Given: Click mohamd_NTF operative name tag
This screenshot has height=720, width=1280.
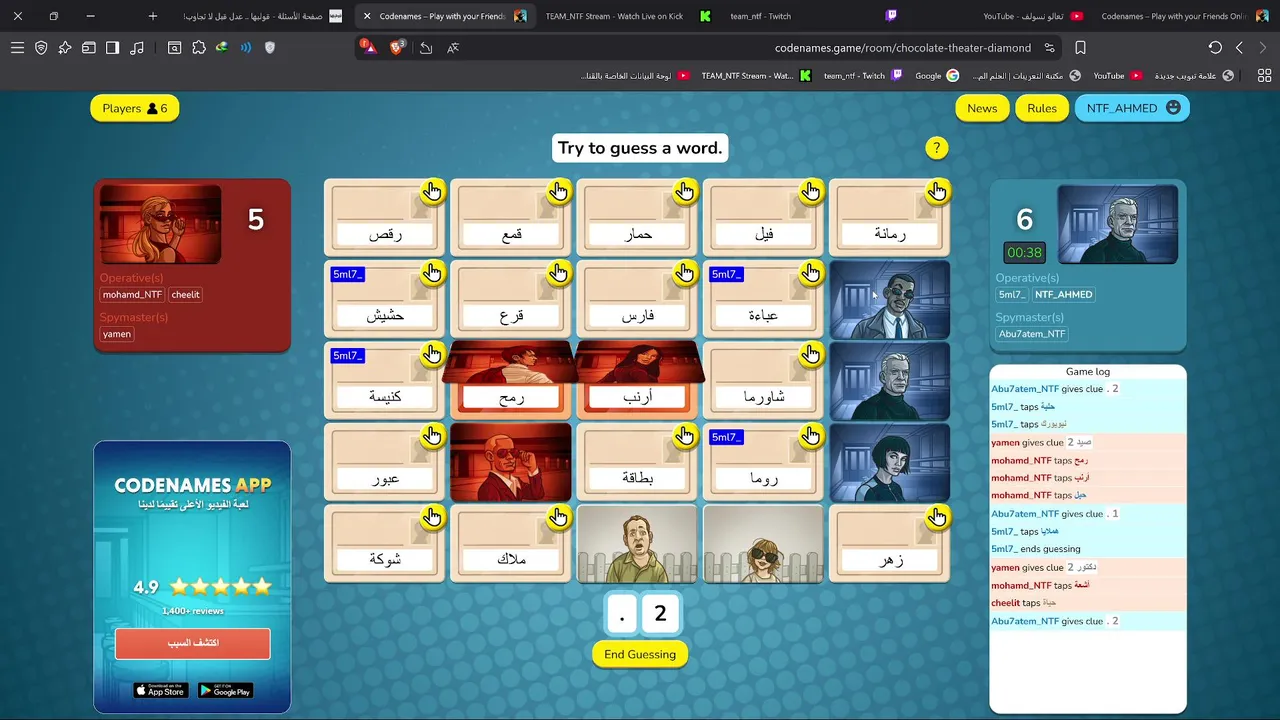Looking at the screenshot, I should point(132,295).
